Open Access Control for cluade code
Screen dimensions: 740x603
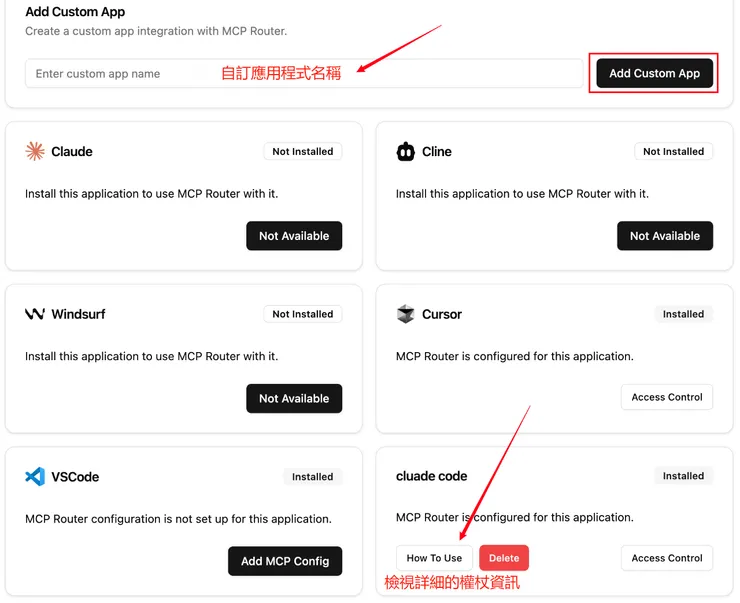click(666, 558)
